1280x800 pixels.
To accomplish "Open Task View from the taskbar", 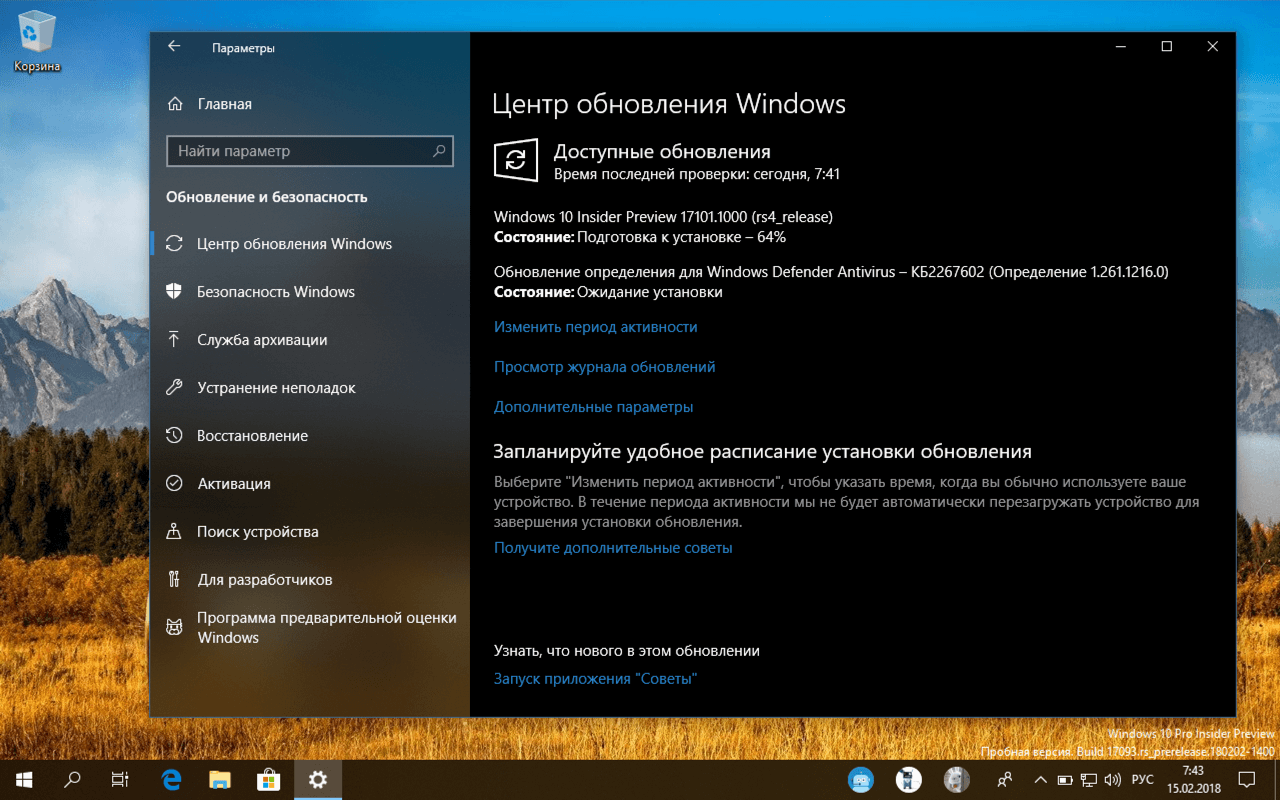I will [120, 779].
